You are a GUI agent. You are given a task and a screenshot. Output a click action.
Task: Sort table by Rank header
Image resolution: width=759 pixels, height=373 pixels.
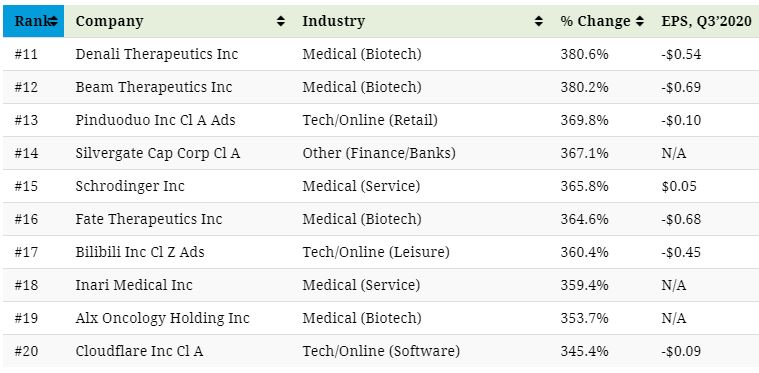pos(33,21)
